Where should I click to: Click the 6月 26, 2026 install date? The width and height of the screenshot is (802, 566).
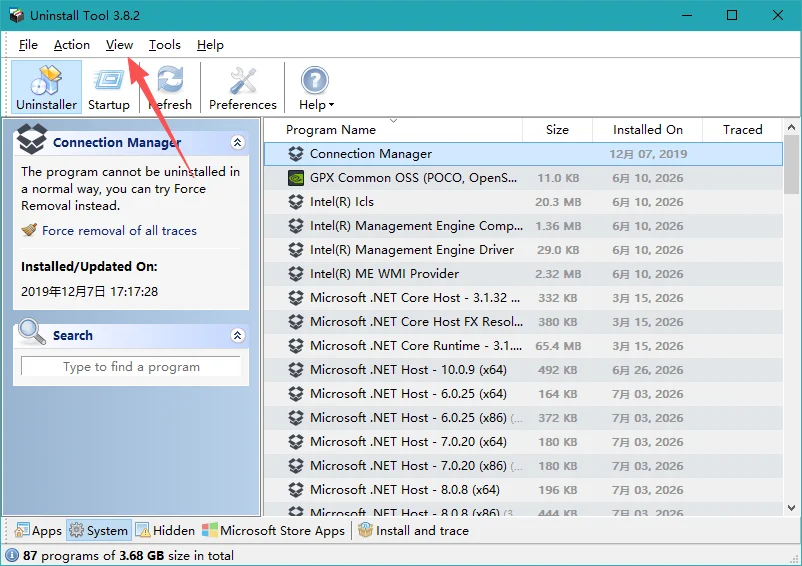click(648, 370)
